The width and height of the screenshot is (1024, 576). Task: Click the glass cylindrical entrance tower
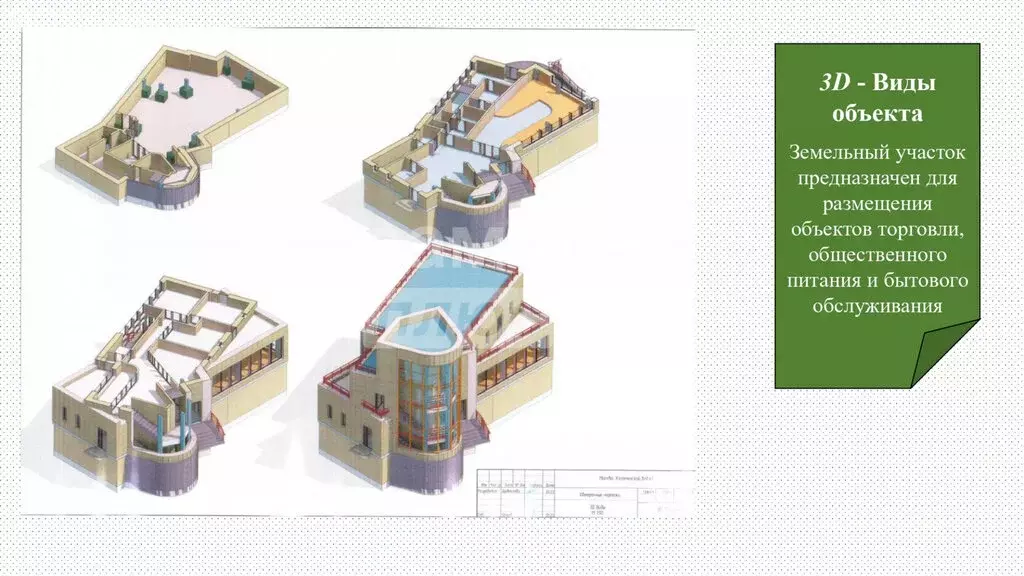coord(429,405)
